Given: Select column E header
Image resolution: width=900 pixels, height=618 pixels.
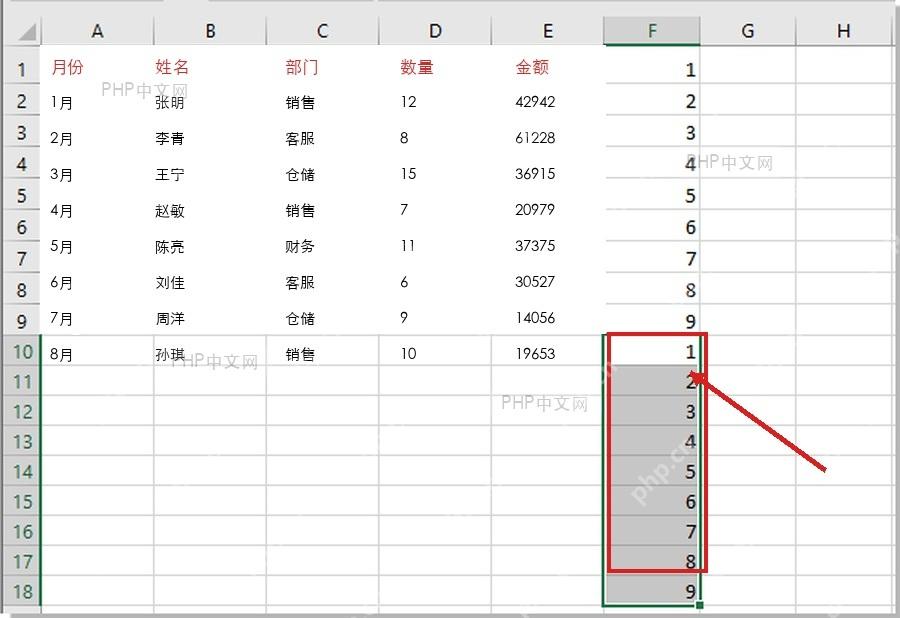Looking at the screenshot, I should coord(548,31).
